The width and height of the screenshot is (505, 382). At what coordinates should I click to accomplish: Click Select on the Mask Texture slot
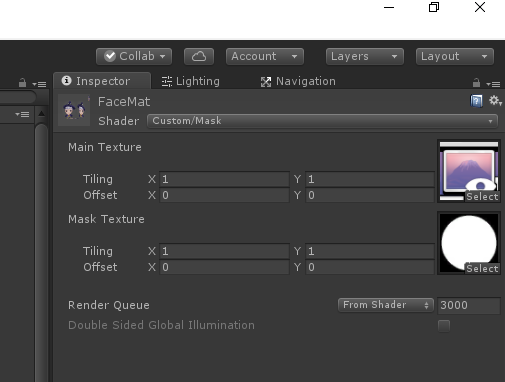(x=482, y=269)
